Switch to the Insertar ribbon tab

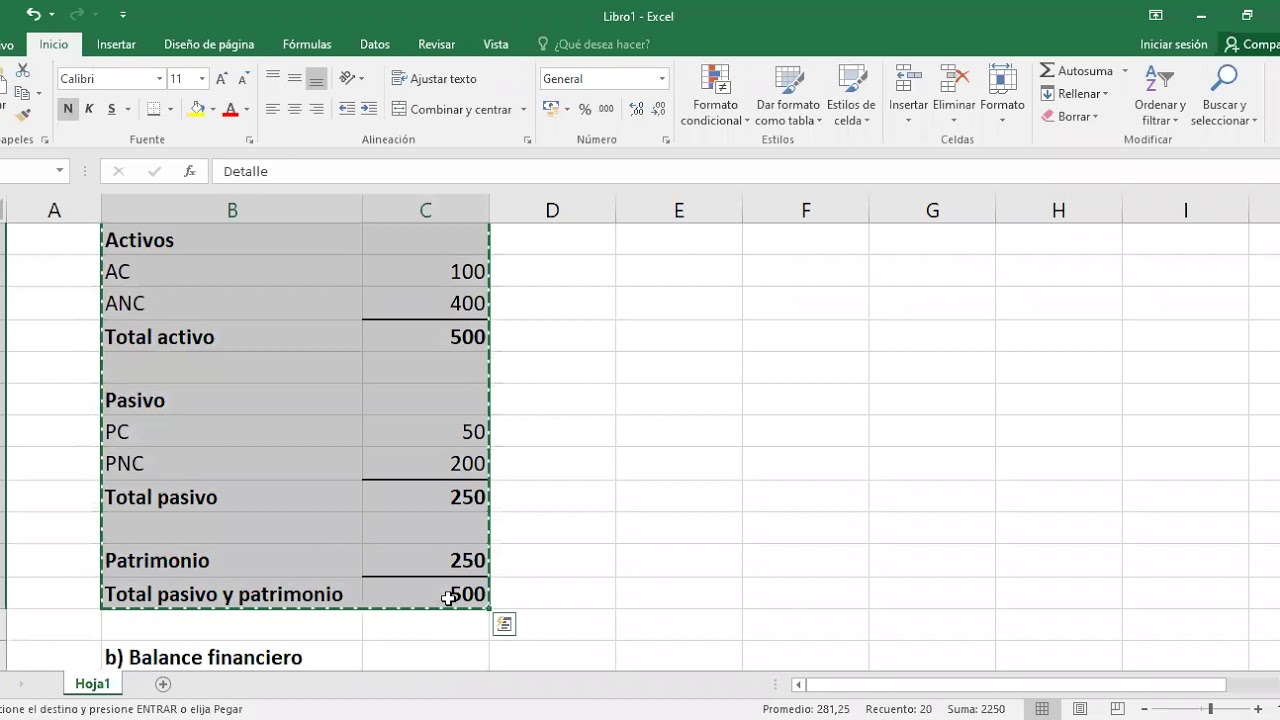tap(116, 44)
